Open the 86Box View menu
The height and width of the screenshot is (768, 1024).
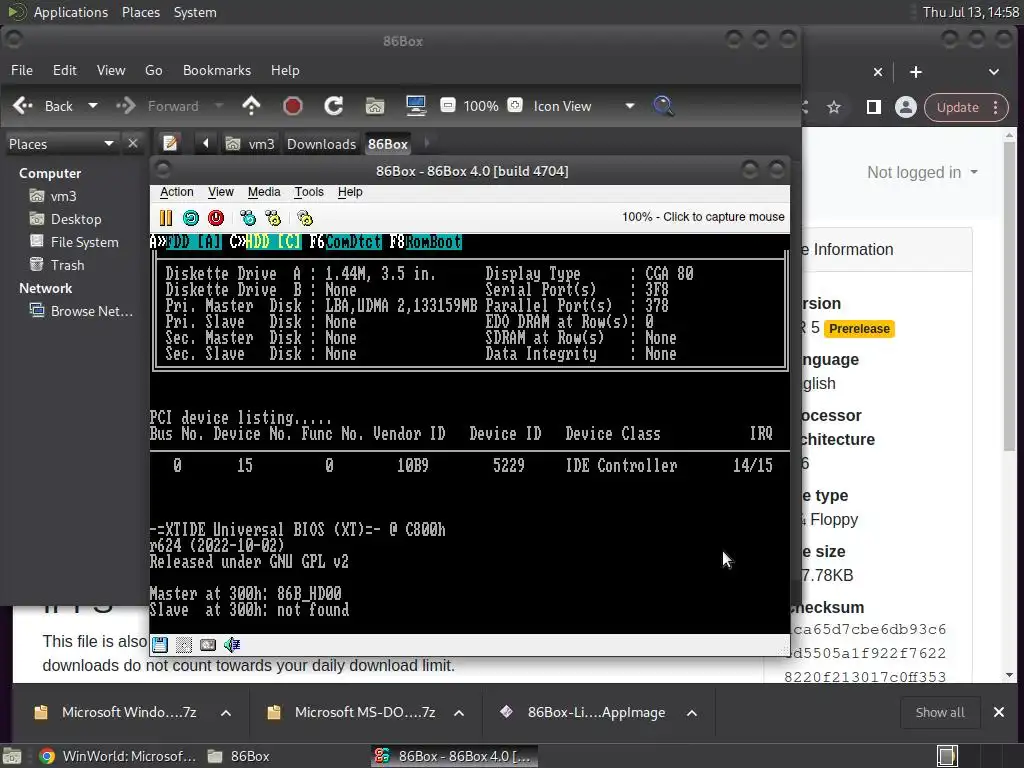click(221, 192)
